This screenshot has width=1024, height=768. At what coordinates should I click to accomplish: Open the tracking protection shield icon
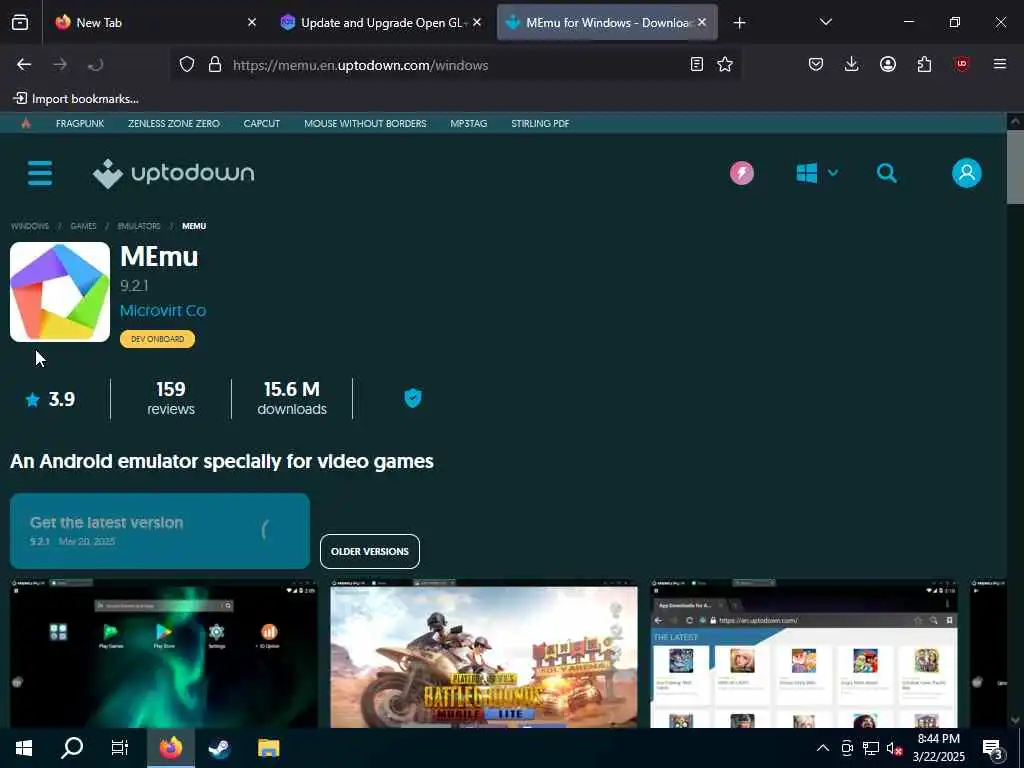tap(187, 65)
